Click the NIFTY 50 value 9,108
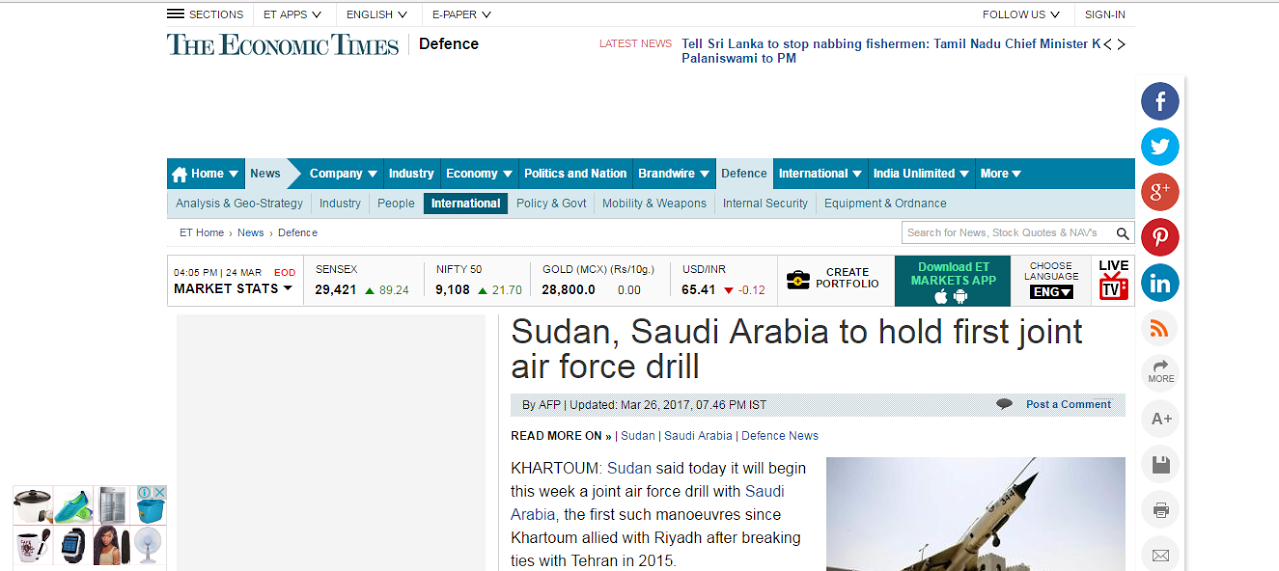The width and height of the screenshot is (1279, 571). [x=452, y=290]
